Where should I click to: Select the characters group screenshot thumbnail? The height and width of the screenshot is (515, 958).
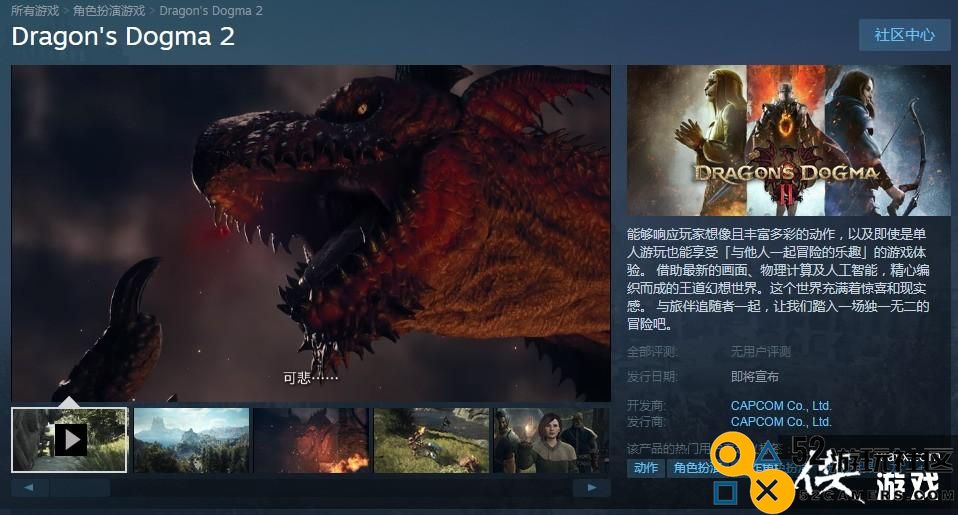pyautogui.click(x=551, y=440)
